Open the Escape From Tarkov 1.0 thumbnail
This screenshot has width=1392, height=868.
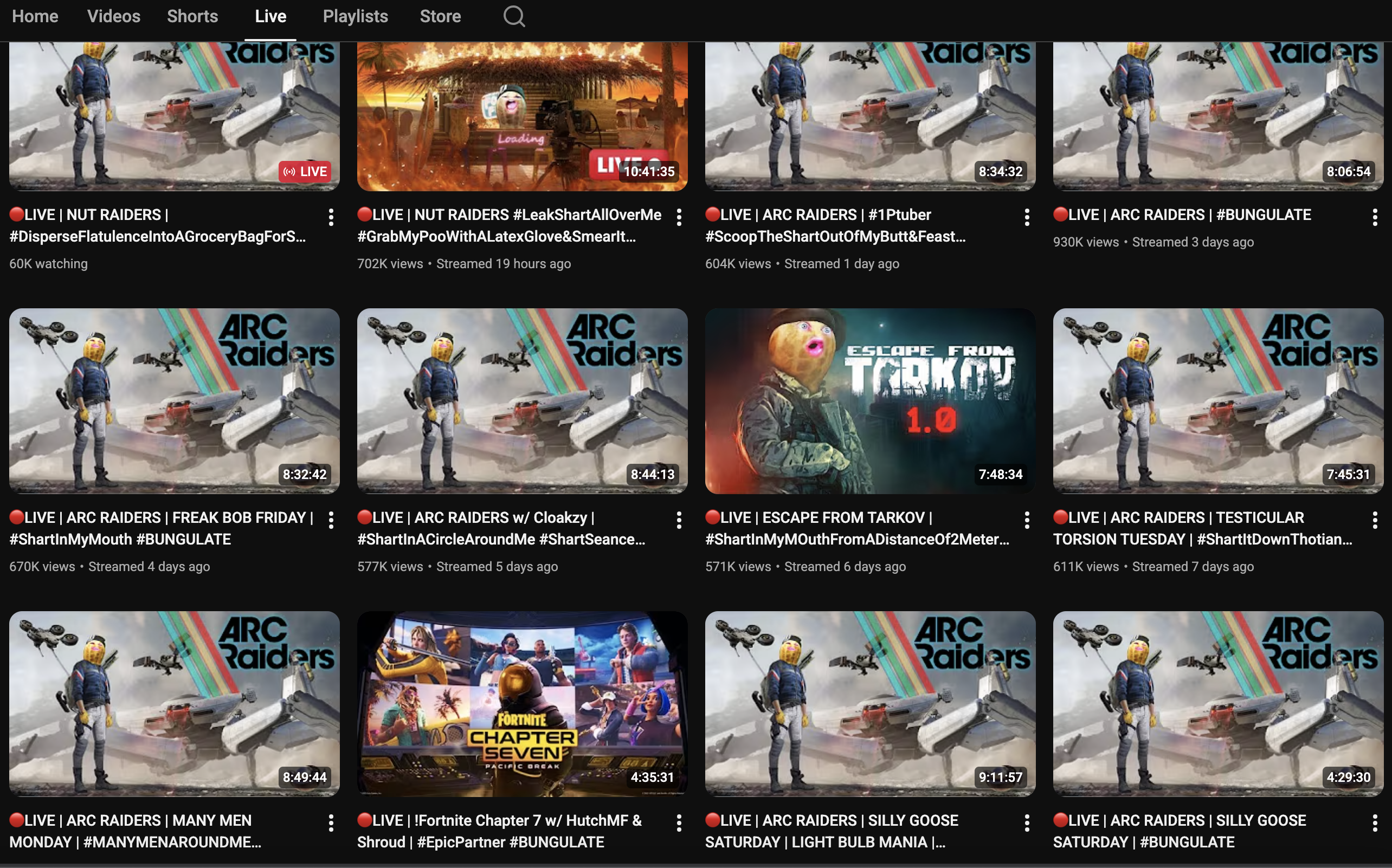[870, 401]
